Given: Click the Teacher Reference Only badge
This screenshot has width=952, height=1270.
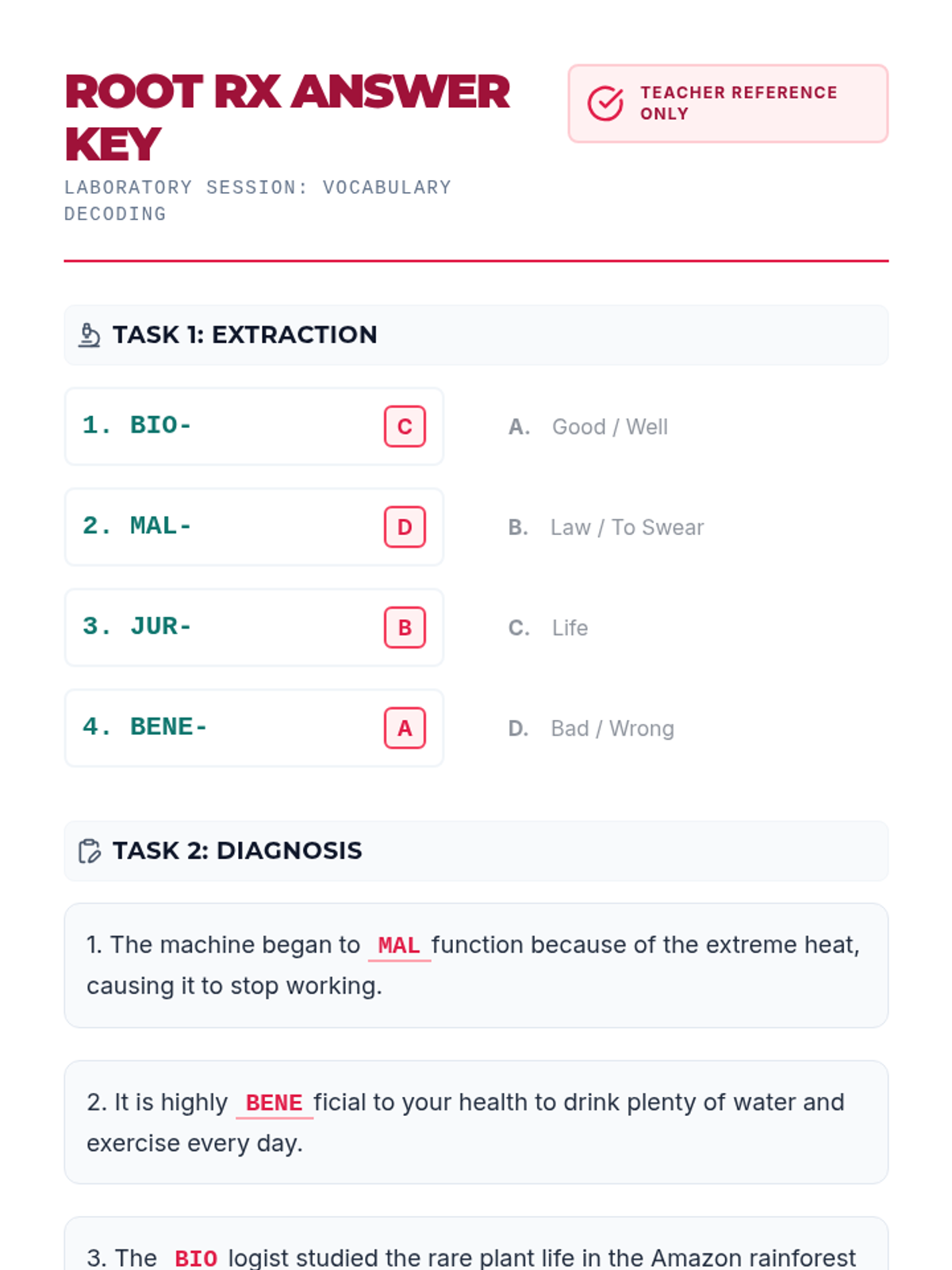Looking at the screenshot, I should point(727,104).
